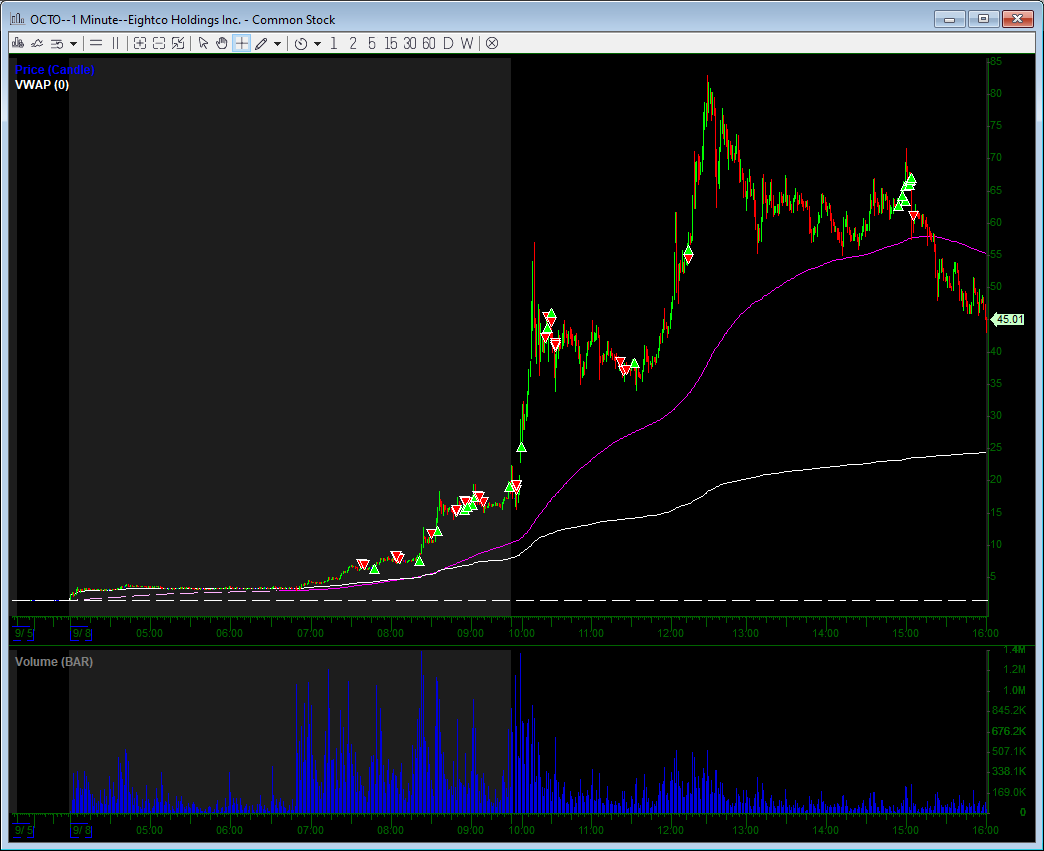Enable the cancel/no-draw tool
The image size is (1044, 851).
(x=489, y=43)
